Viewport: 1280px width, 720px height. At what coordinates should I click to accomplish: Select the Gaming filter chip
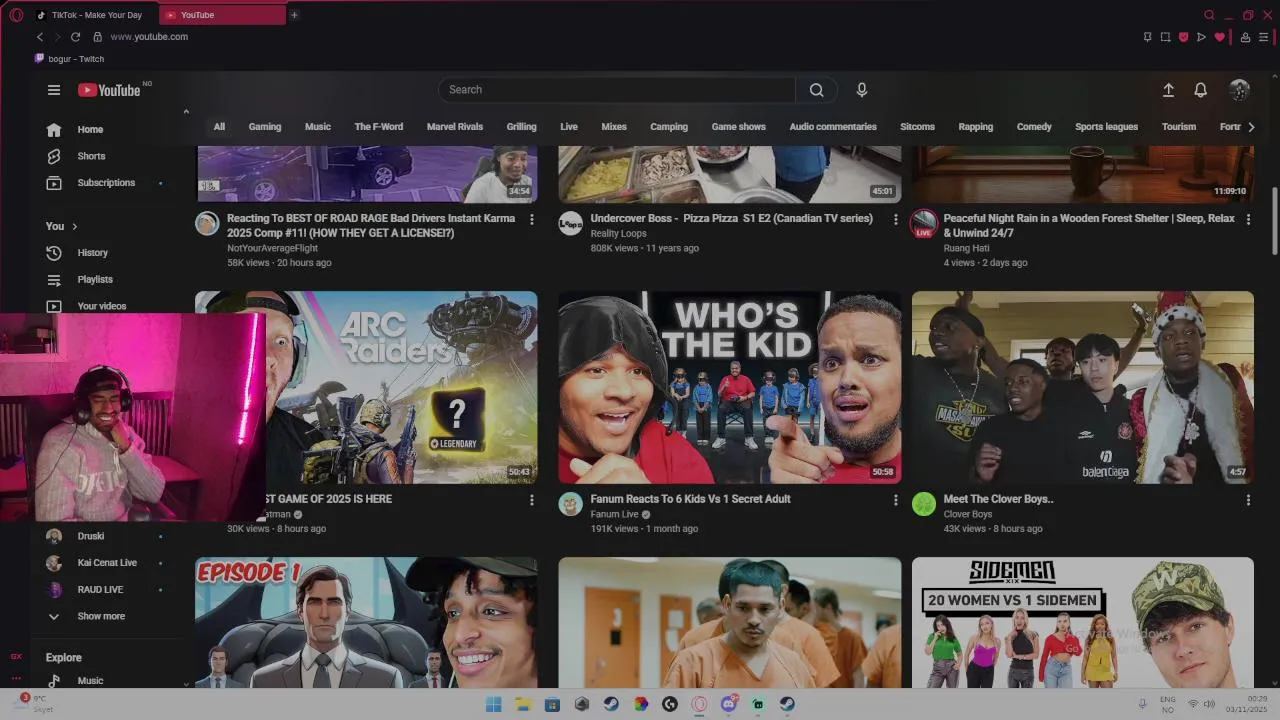pyautogui.click(x=265, y=127)
